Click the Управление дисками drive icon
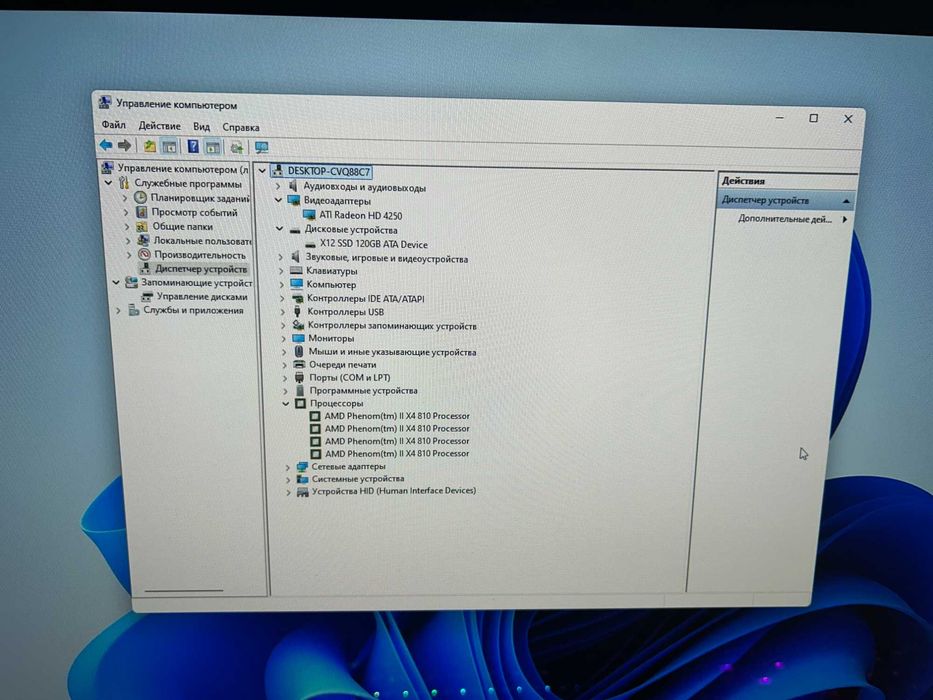 pyautogui.click(x=146, y=296)
